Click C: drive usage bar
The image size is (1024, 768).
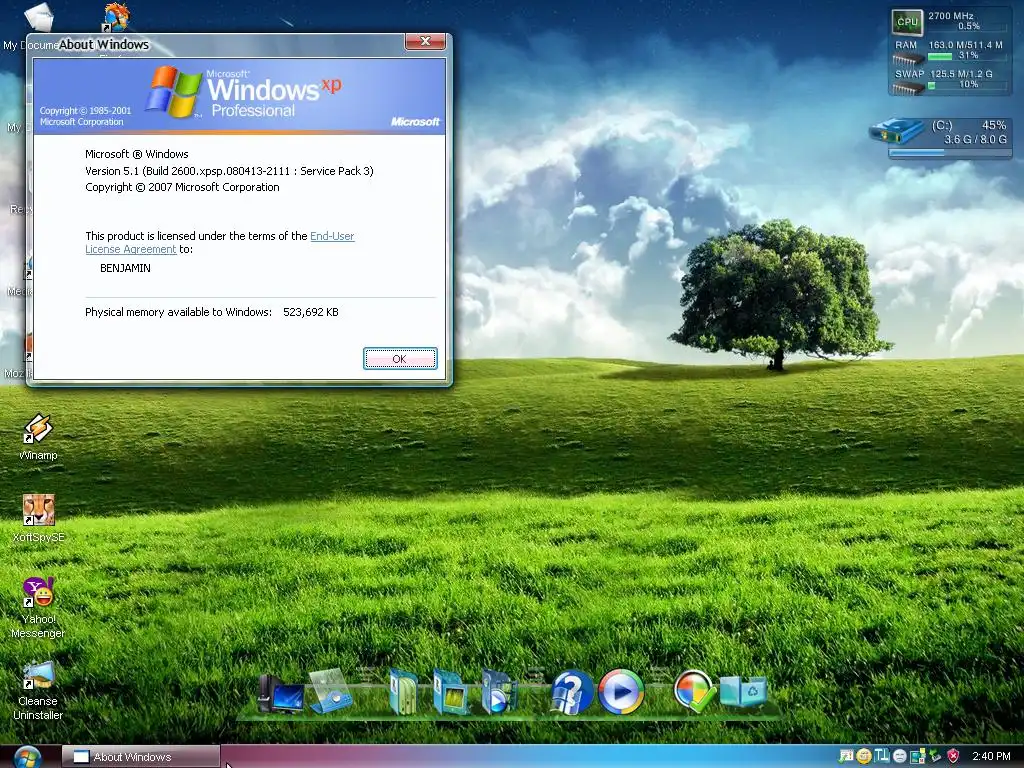[x=950, y=153]
